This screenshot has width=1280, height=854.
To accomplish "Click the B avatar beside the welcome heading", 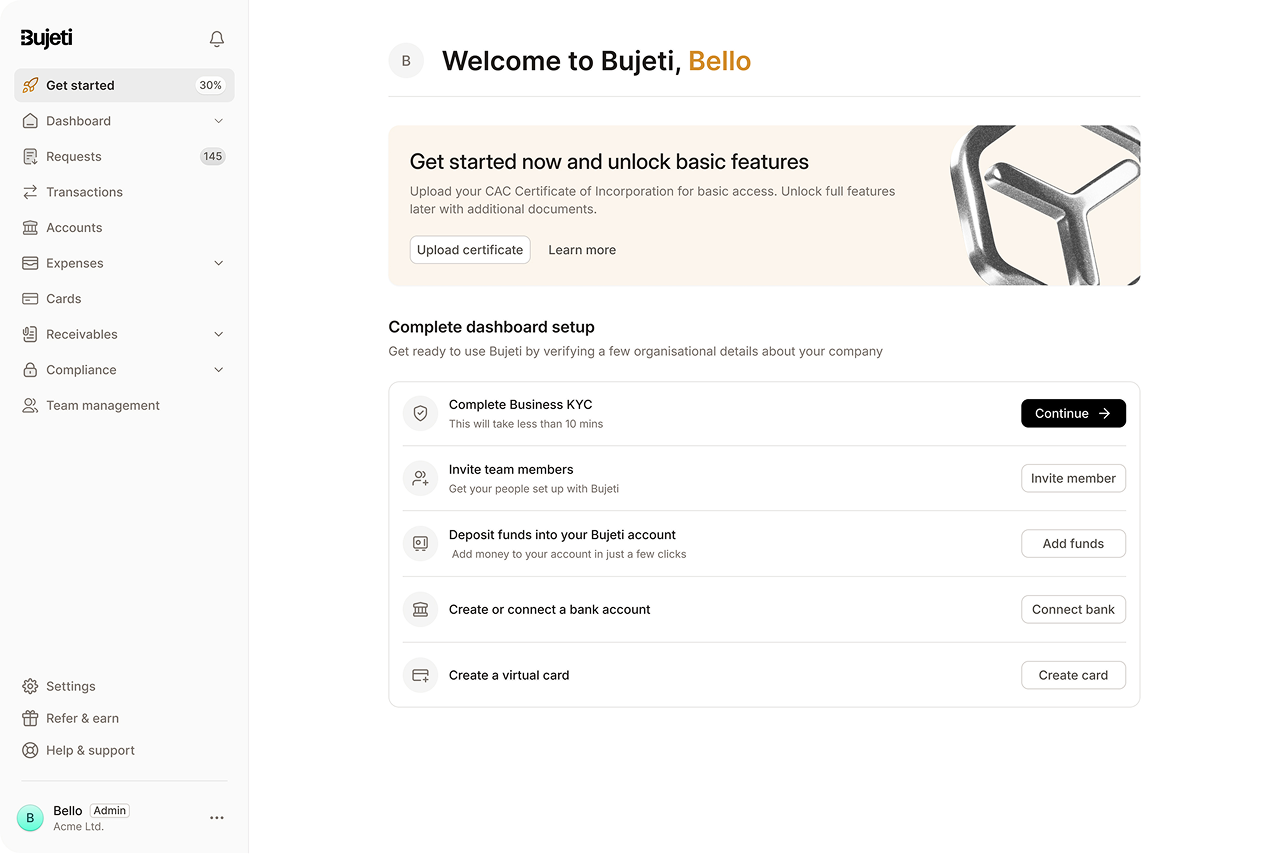I will pyautogui.click(x=406, y=61).
